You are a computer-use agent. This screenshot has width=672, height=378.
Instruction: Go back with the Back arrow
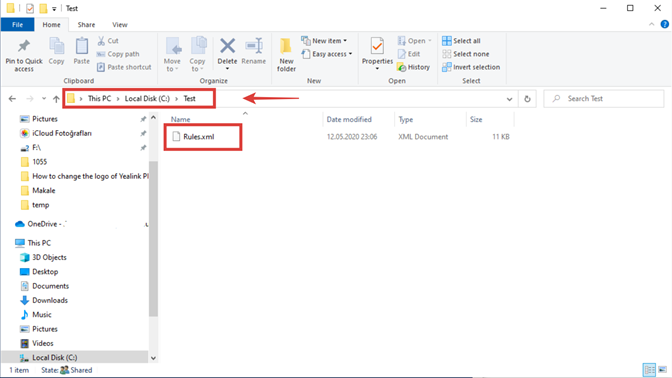click(x=12, y=99)
